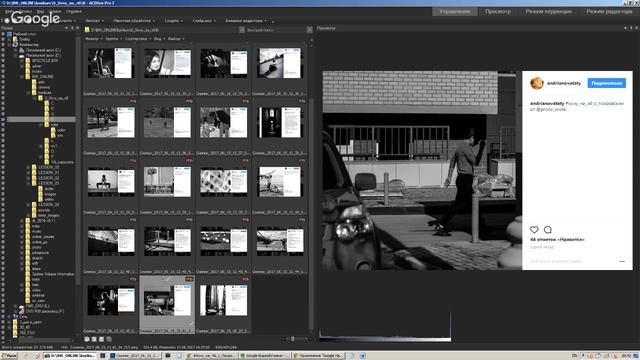Toggle Easy-Select mark beside System Volume Information

3,274
